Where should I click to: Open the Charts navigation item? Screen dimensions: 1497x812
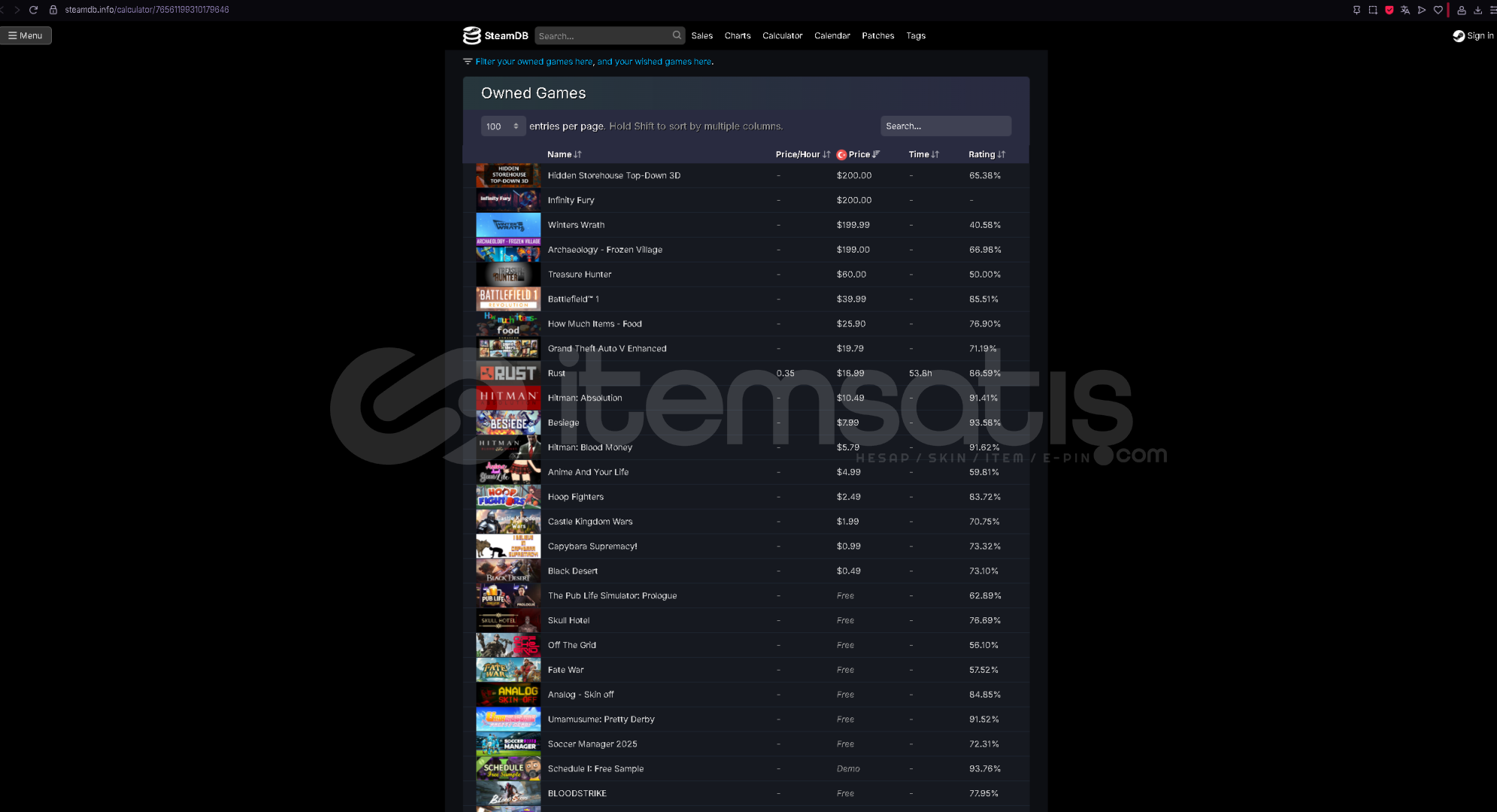click(737, 35)
